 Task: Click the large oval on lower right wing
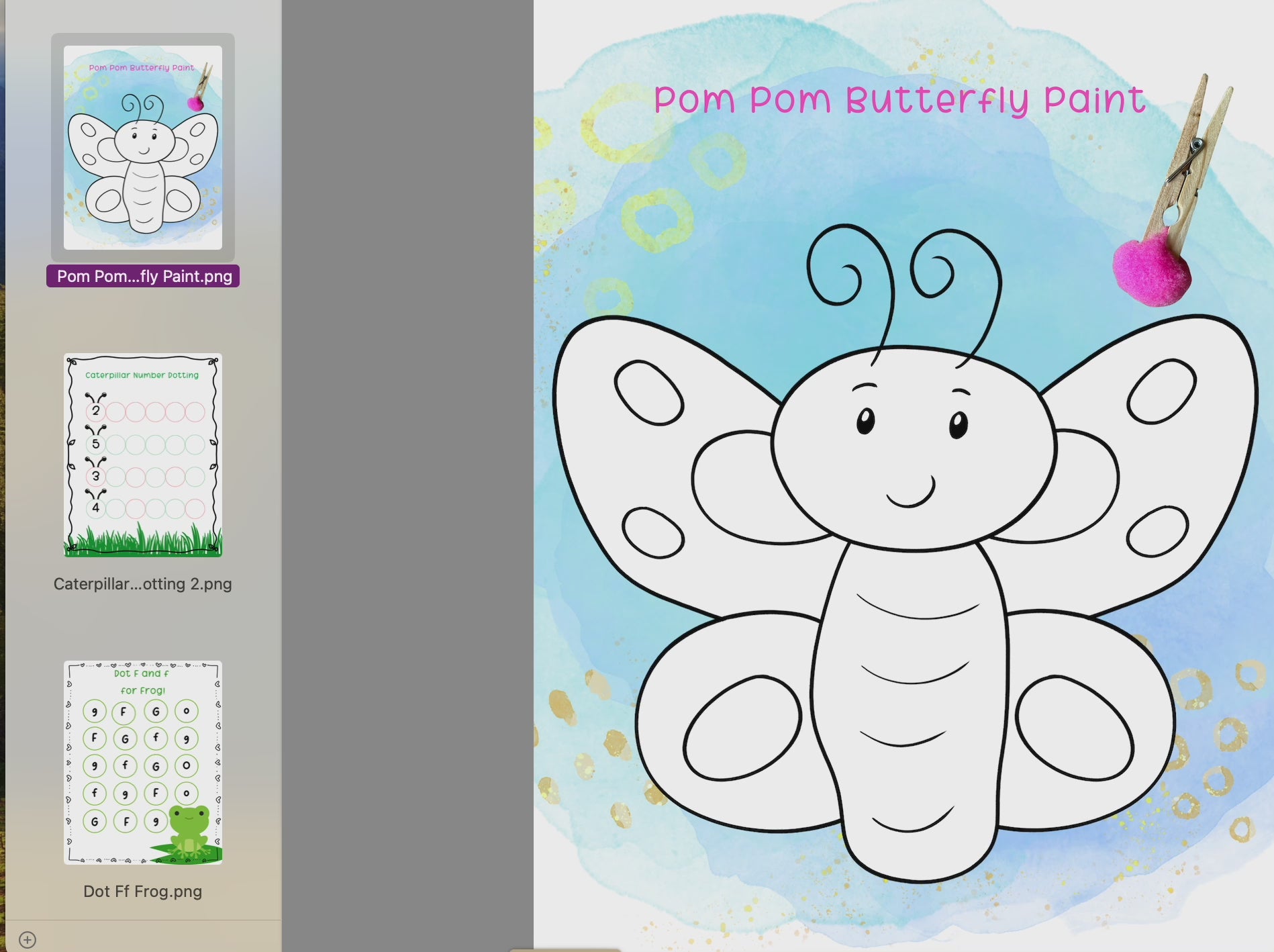click(x=1074, y=728)
